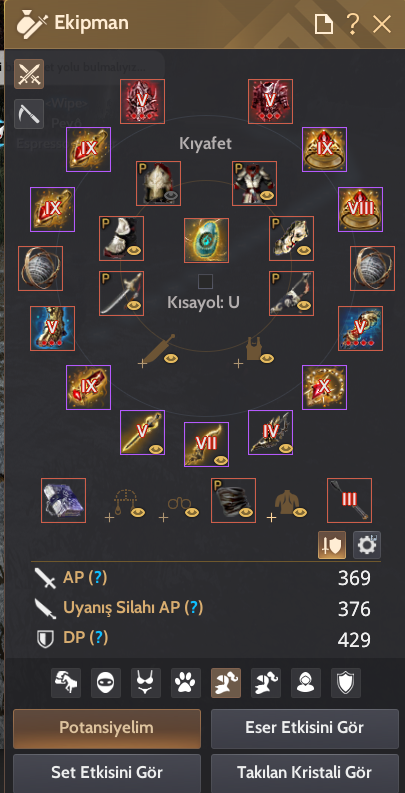Open Takılan Kristali Gör
Viewport: 405px width, 793px height.
pos(304,773)
